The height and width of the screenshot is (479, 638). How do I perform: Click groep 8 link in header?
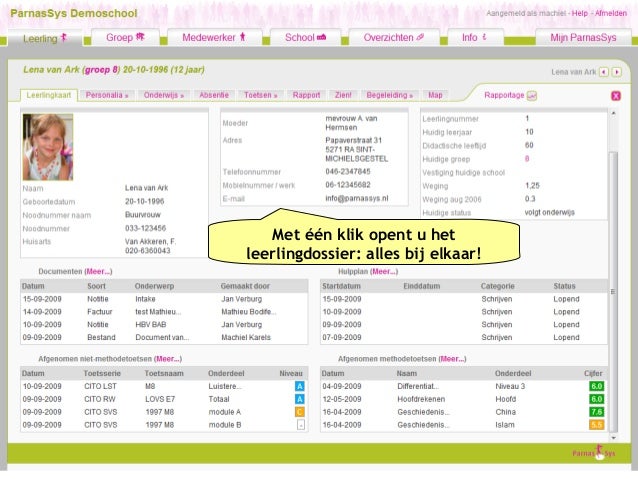pyautogui.click(x=102, y=70)
